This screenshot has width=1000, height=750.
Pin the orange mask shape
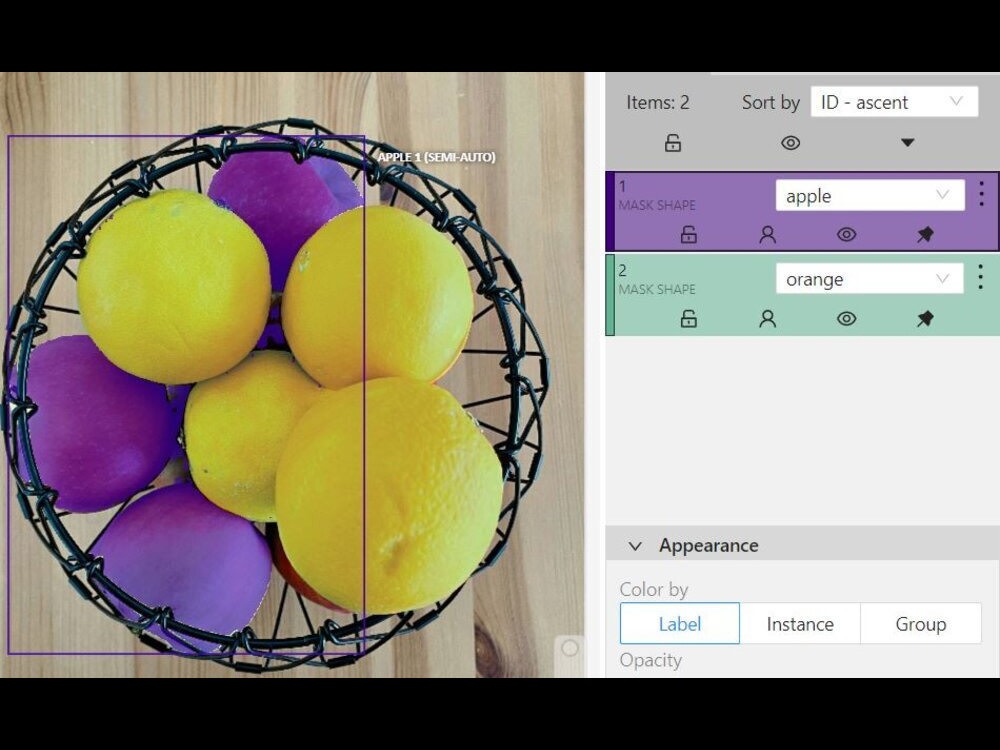coord(925,318)
